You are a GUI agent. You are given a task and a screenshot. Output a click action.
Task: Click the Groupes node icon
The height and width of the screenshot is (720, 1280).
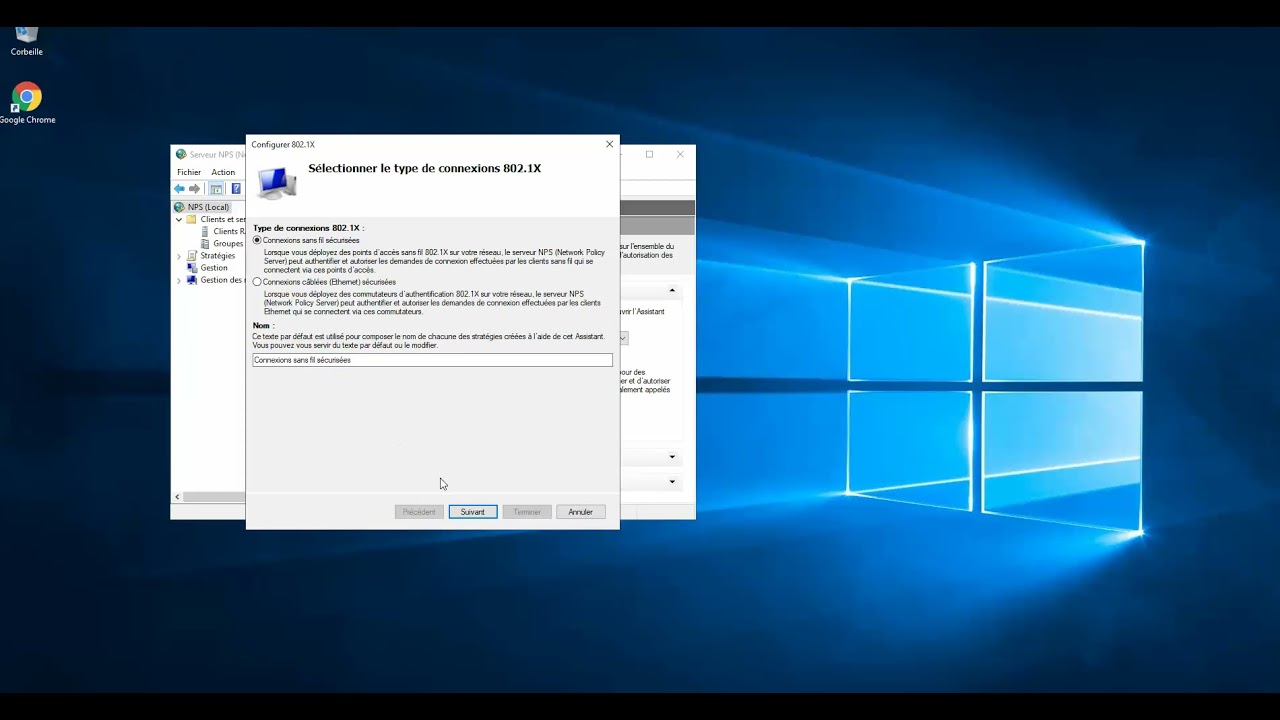tap(205, 243)
